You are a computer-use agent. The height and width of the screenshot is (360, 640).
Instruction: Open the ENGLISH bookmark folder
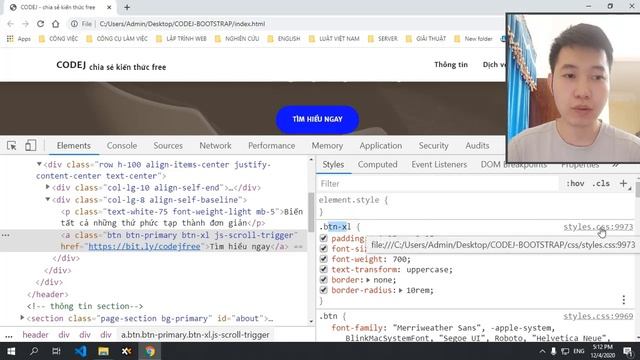[x=284, y=39]
